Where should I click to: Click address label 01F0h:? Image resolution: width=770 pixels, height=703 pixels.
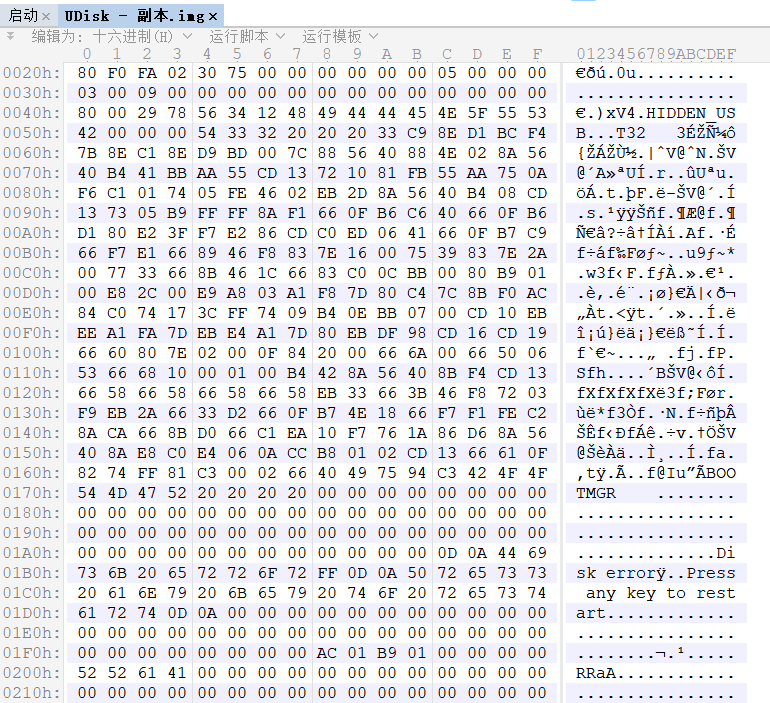(31, 653)
